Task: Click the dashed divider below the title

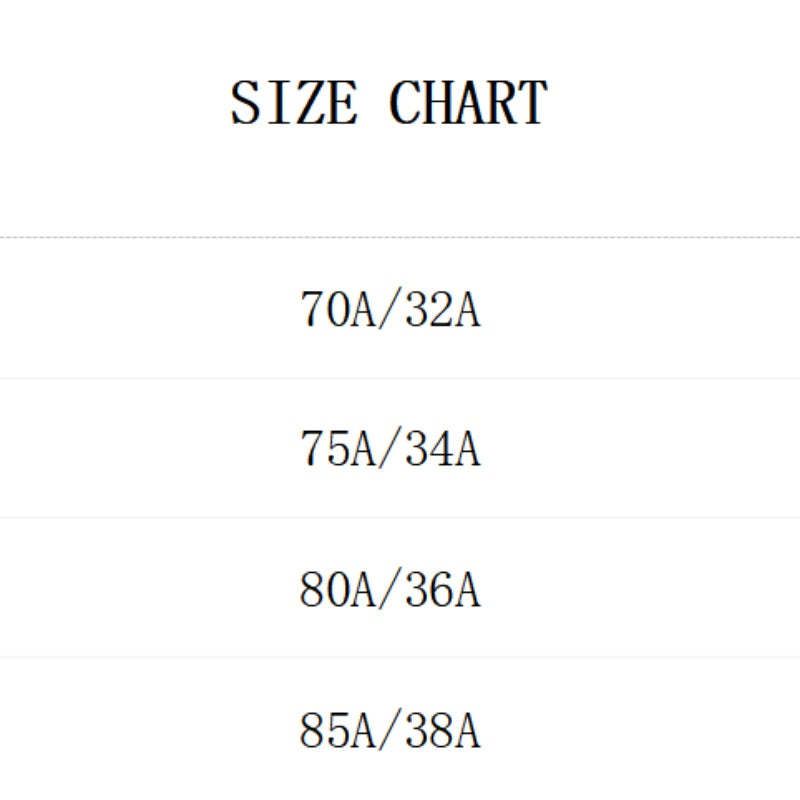Action: coord(400,238)
